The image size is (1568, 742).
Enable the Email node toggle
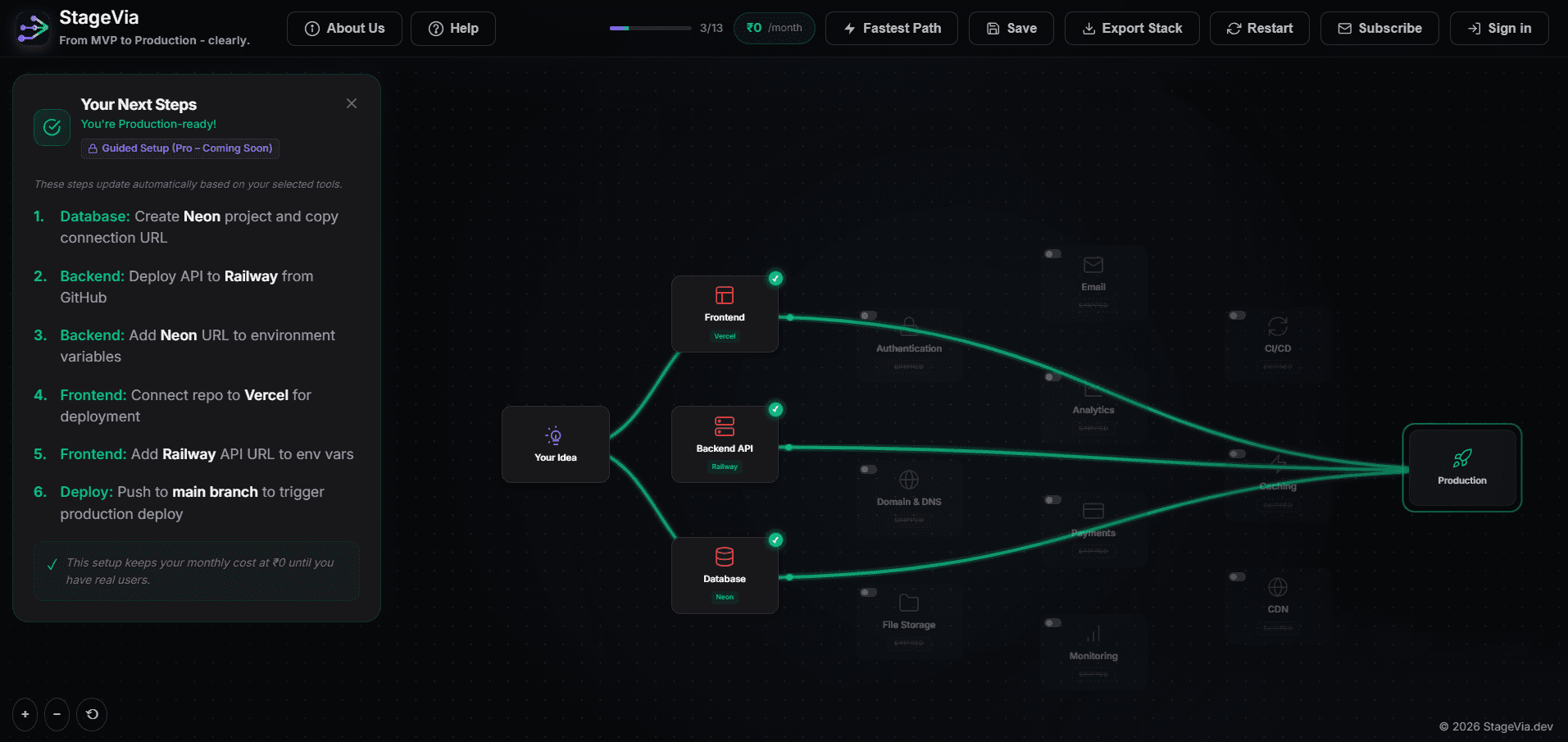[x=1053, y=254]
